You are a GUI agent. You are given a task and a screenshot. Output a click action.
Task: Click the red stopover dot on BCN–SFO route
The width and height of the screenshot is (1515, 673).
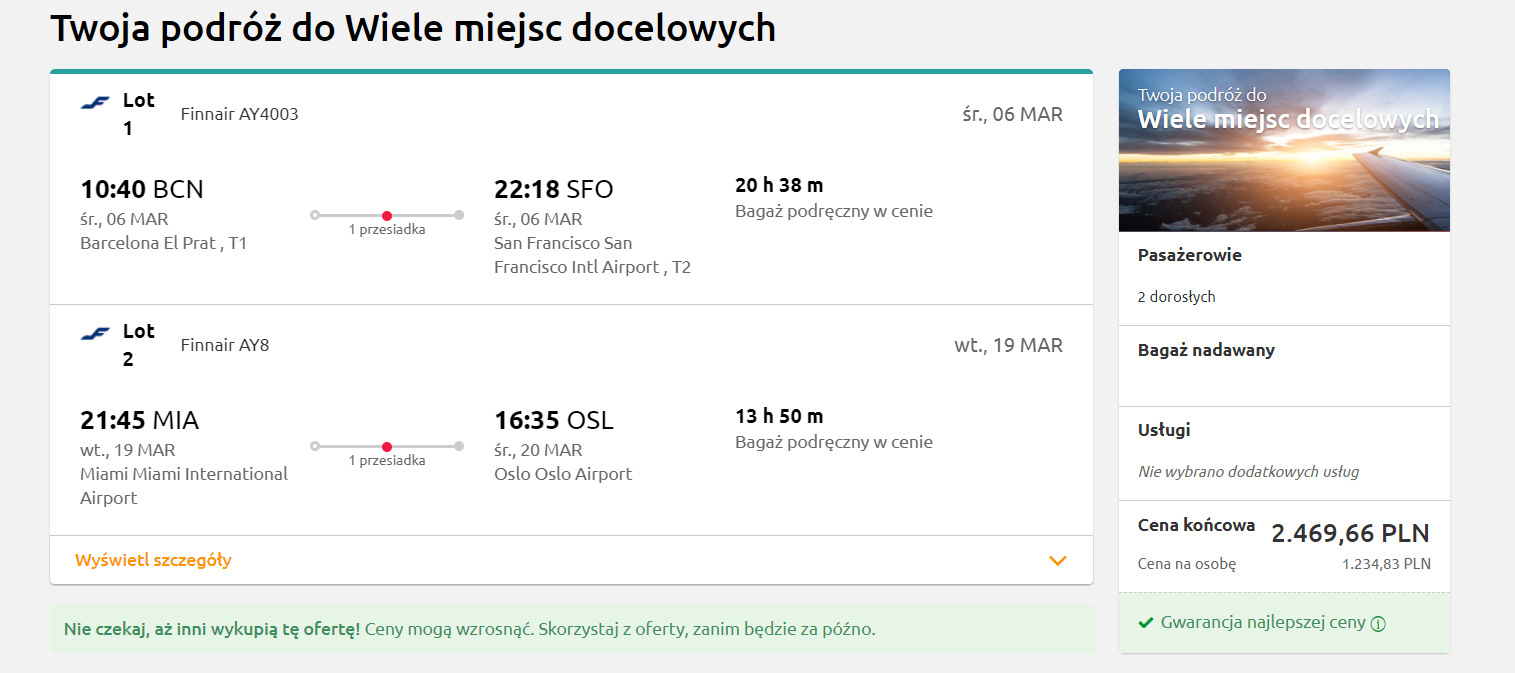[387, 215]
